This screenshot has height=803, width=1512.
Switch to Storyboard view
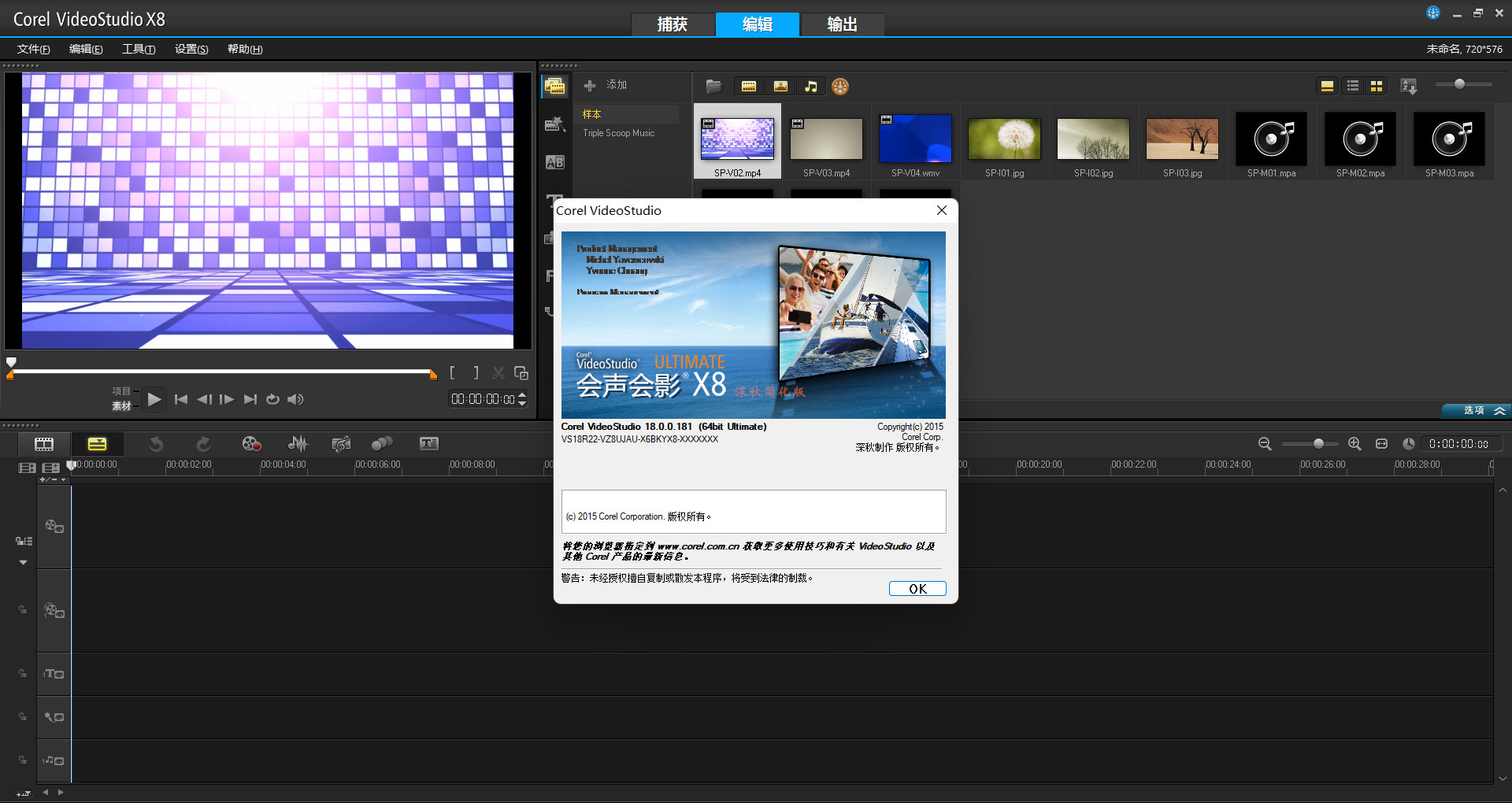point(44,444)
